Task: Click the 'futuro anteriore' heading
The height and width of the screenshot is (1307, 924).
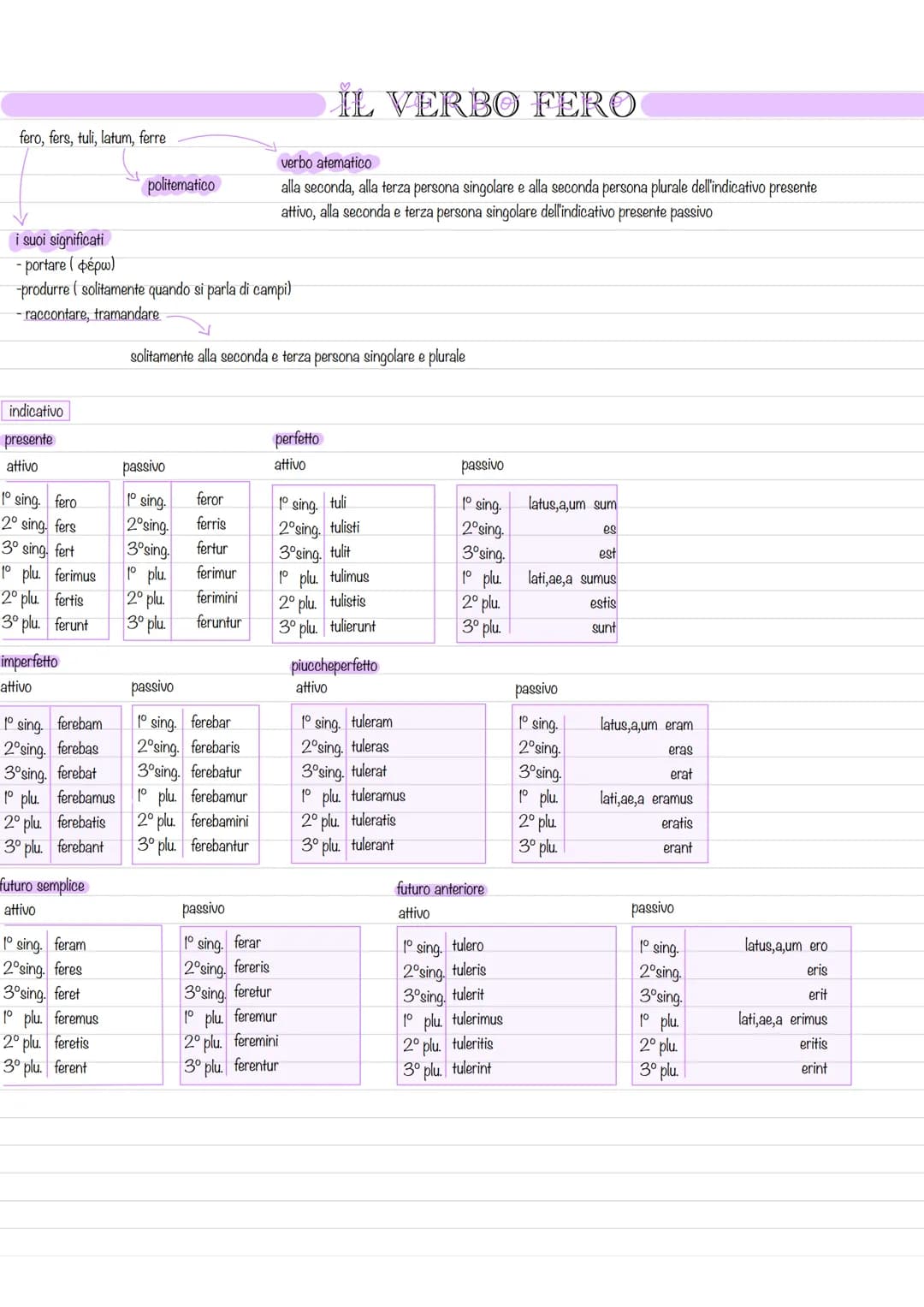Action: [x=441, y=889]
